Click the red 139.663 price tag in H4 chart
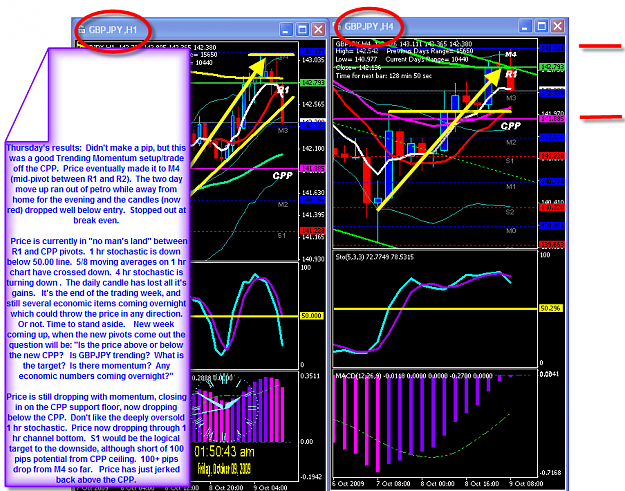 click(x=552, y=245)
